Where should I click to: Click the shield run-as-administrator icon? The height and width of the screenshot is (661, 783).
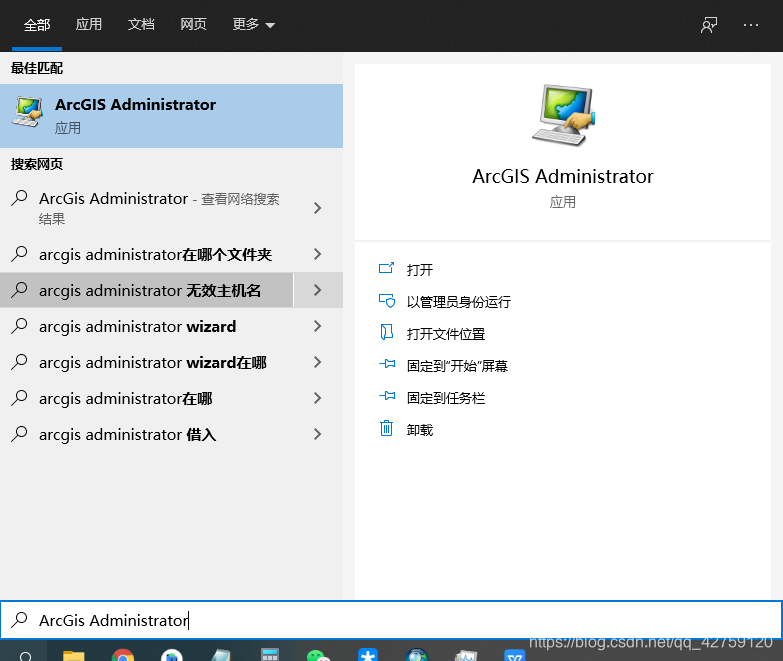coord(387,301)
